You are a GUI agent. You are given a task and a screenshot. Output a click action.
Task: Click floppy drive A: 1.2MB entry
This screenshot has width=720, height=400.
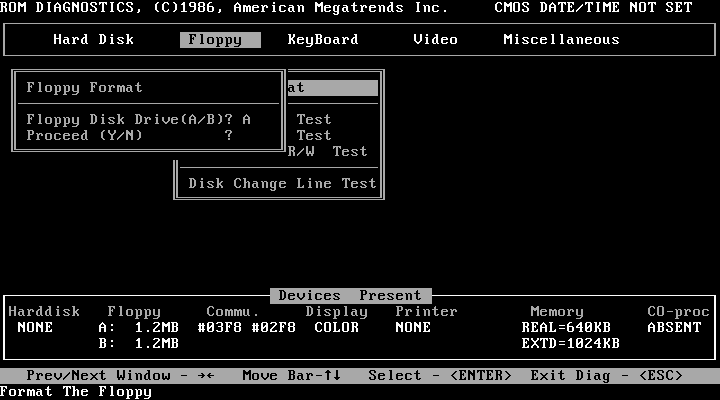tap(138, 328)
